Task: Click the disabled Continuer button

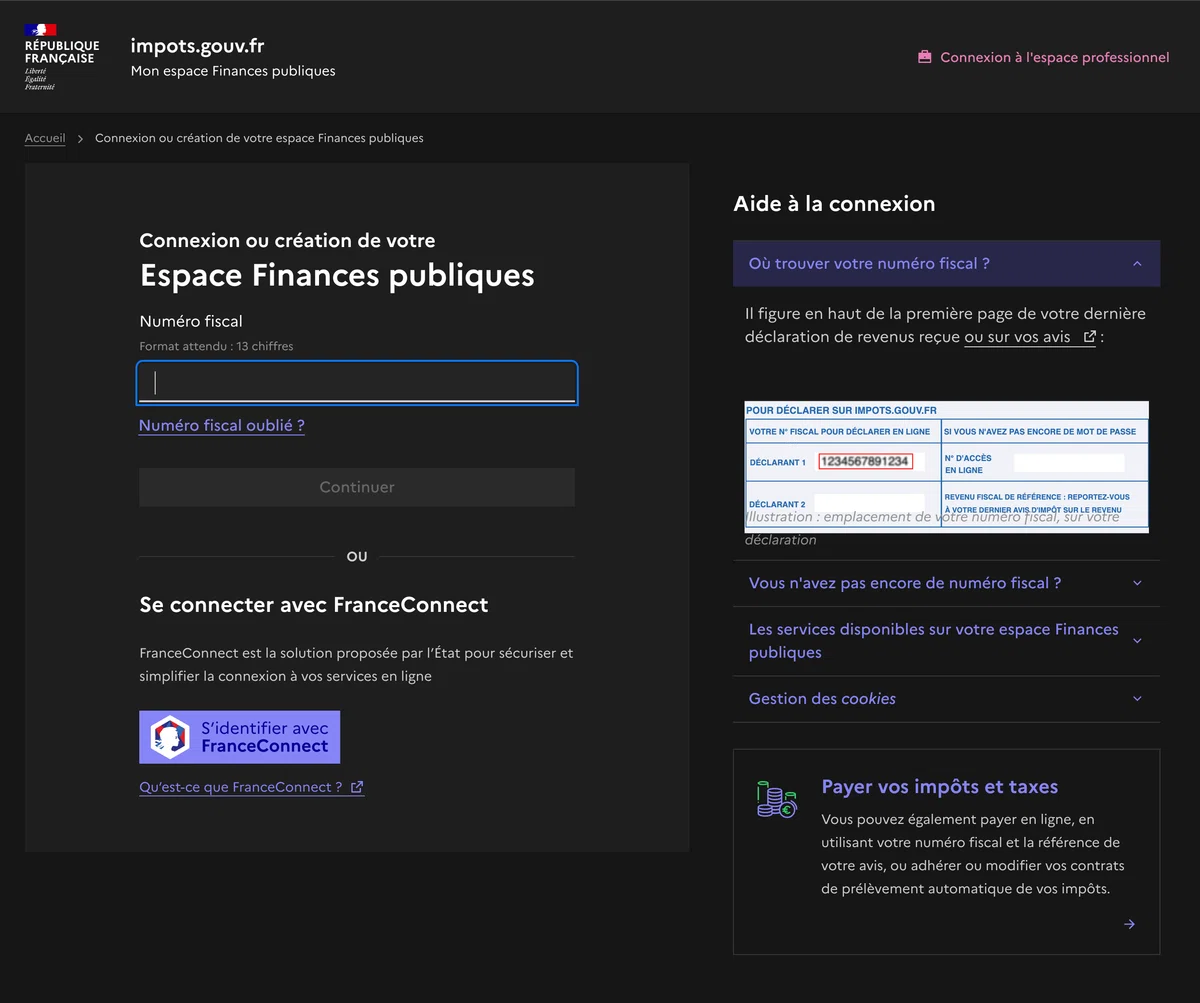Action: (x=357, y=487)
